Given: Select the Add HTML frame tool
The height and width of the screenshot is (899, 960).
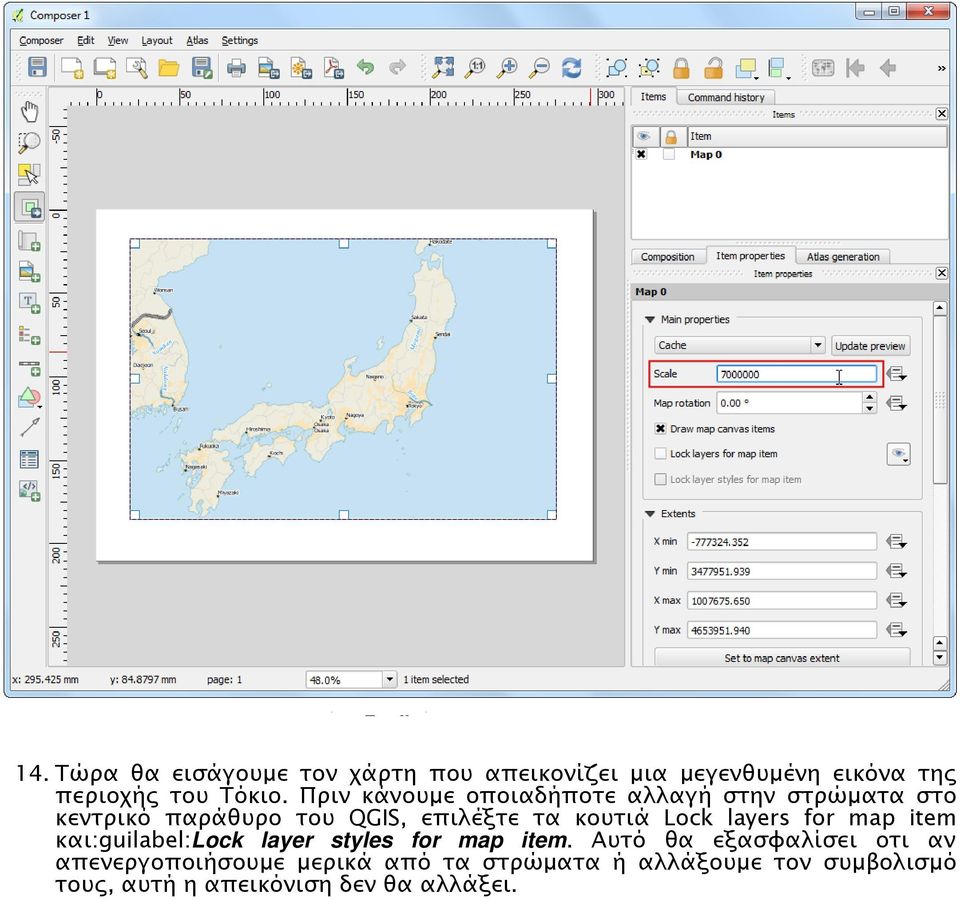Looking at the screenshot, I should pos(29,491).
